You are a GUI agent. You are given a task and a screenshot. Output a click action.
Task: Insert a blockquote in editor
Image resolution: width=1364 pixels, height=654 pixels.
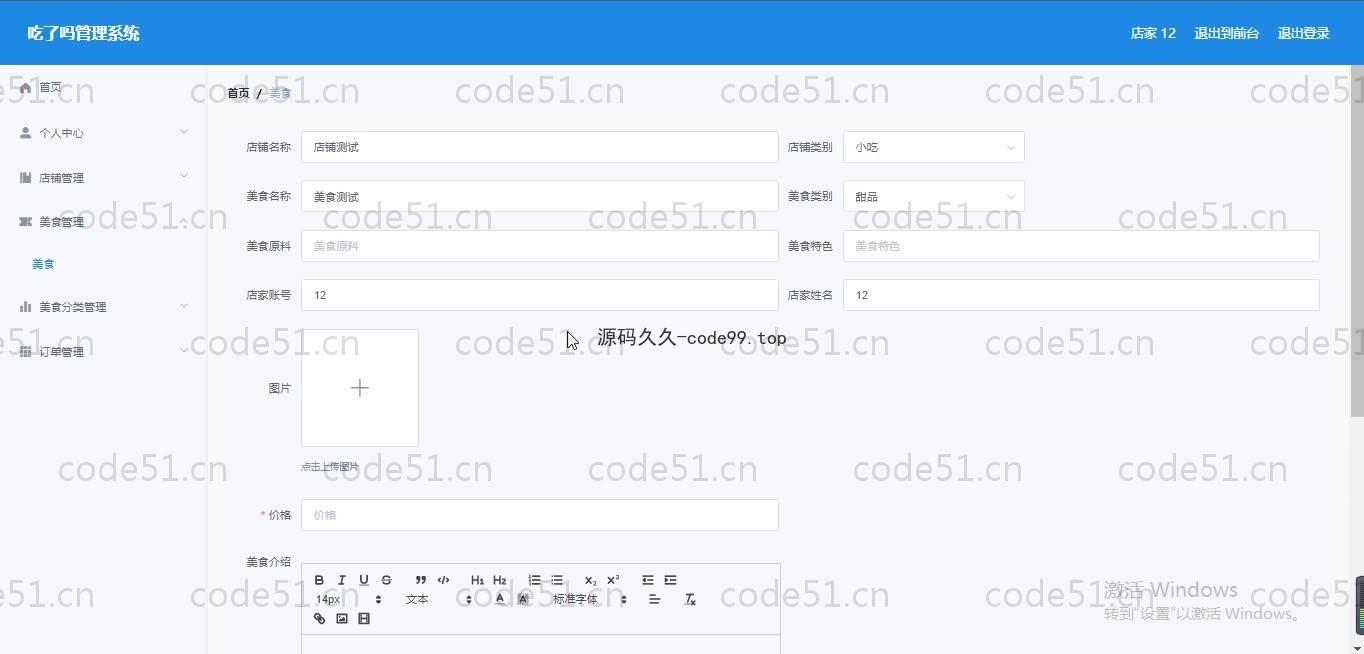(x=421, y=580)
